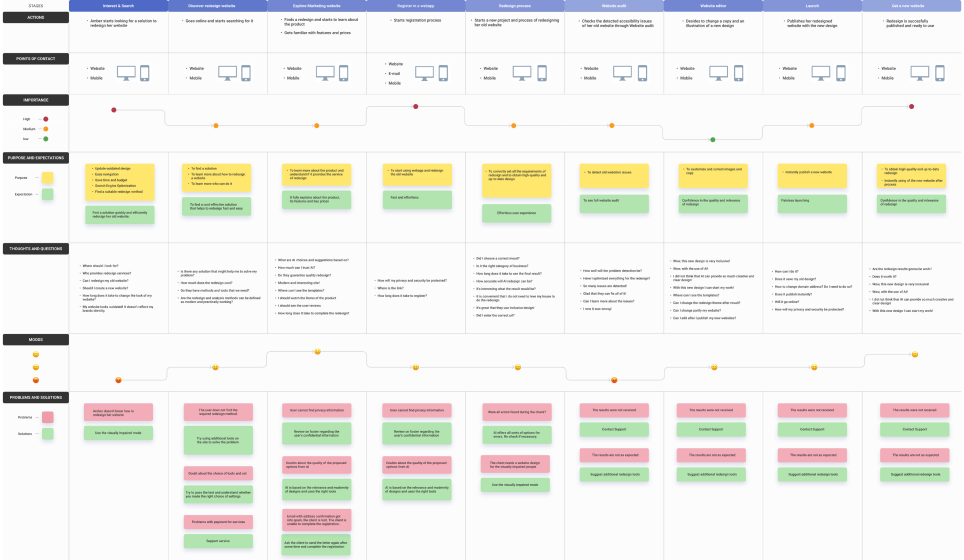This screenshot has width=964, height=560.
Task: Select the Website audit stage header
Action: point(614,6)
